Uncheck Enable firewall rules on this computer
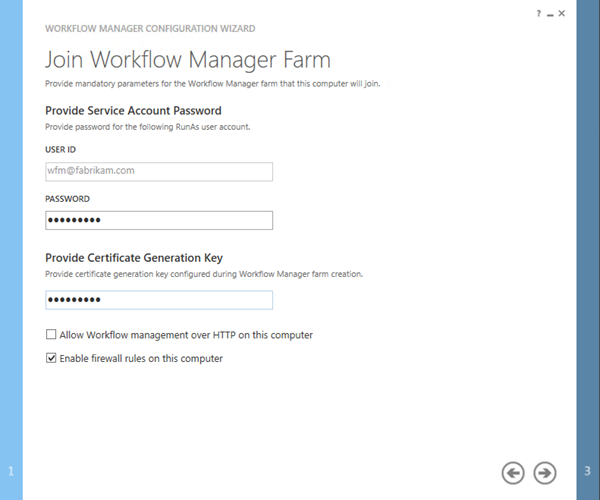Screen dimensions: 600x500 click(x=51, y=358)
